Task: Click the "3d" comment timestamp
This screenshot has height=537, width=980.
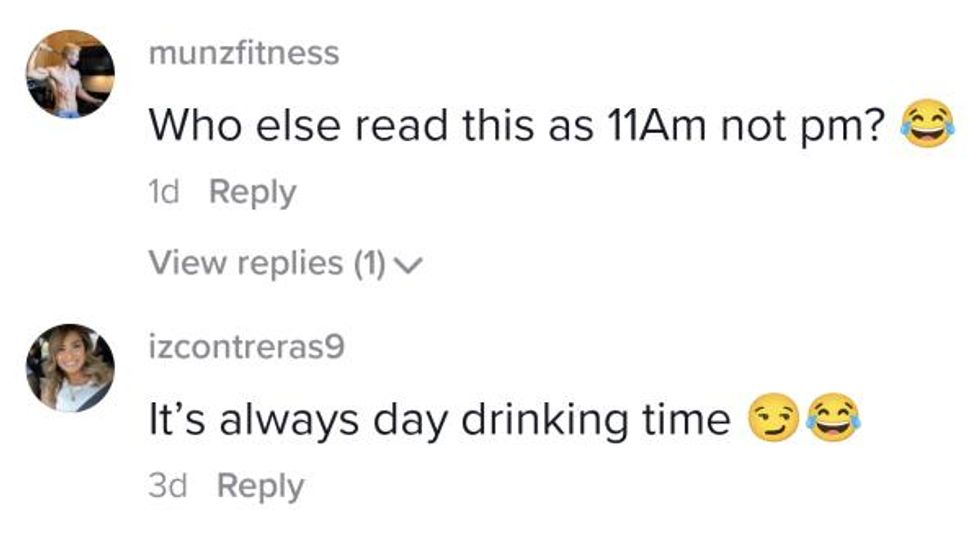Action: coord(167,486)
